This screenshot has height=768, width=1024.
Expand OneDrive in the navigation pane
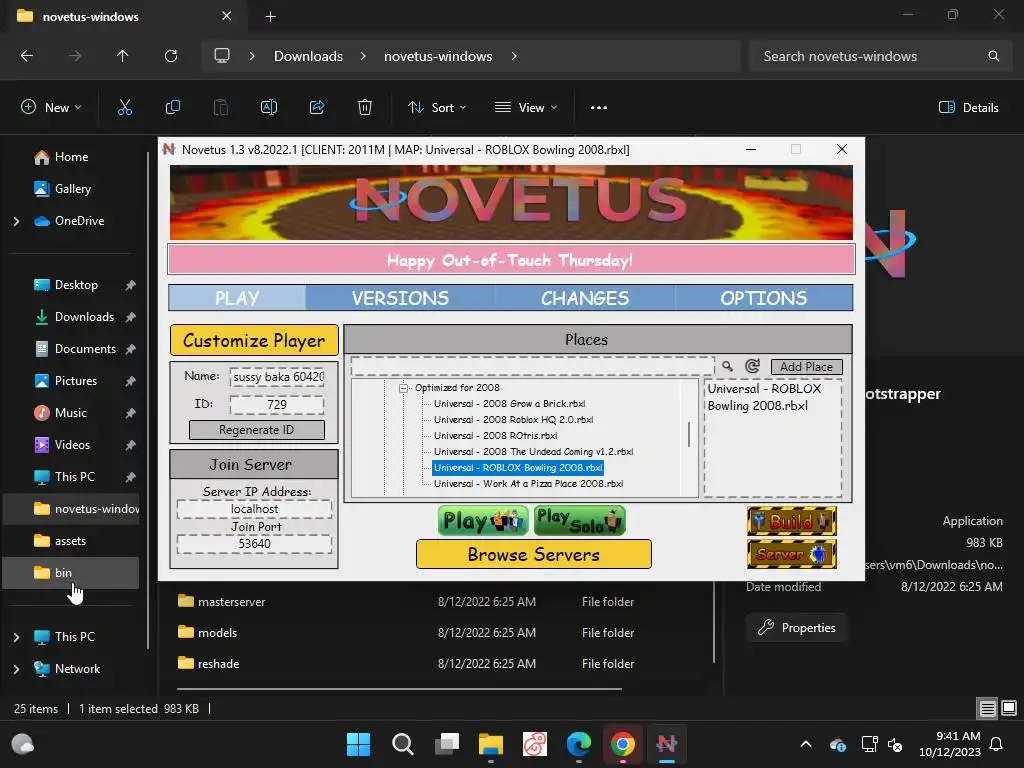[x=16, y=221]
